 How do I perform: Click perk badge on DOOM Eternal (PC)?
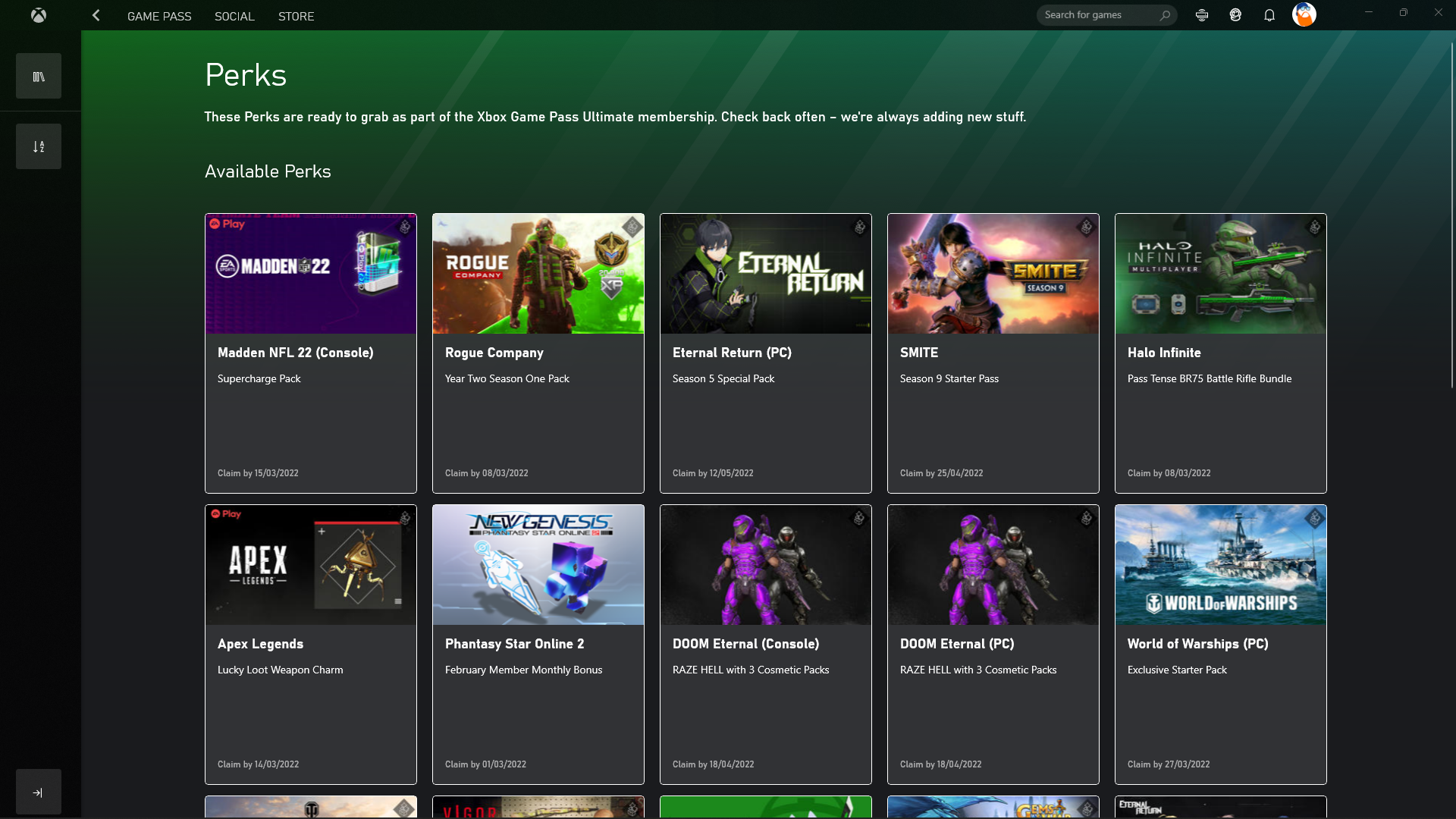(x=1087, y=518)
